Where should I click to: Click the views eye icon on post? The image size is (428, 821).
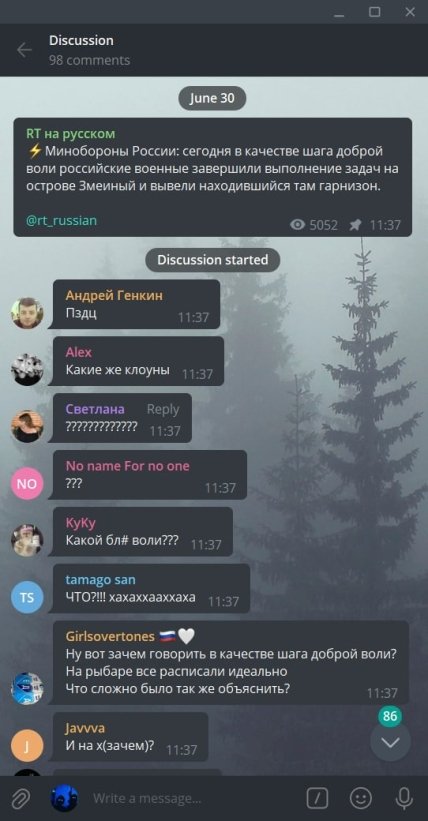pyautogui.click(x=298, y=225)
